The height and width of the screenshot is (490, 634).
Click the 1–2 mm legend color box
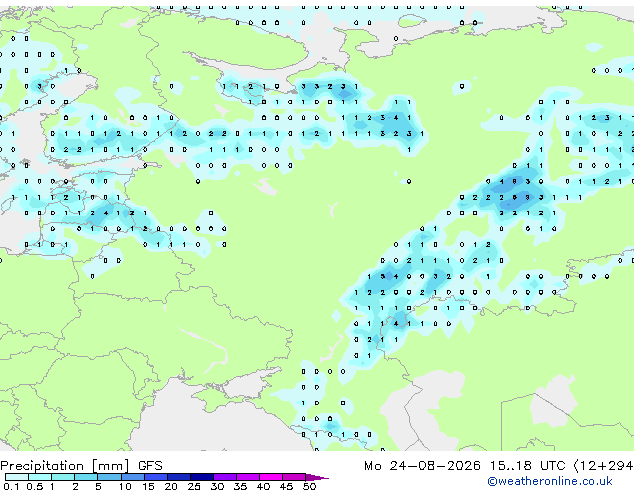point(63,477)
